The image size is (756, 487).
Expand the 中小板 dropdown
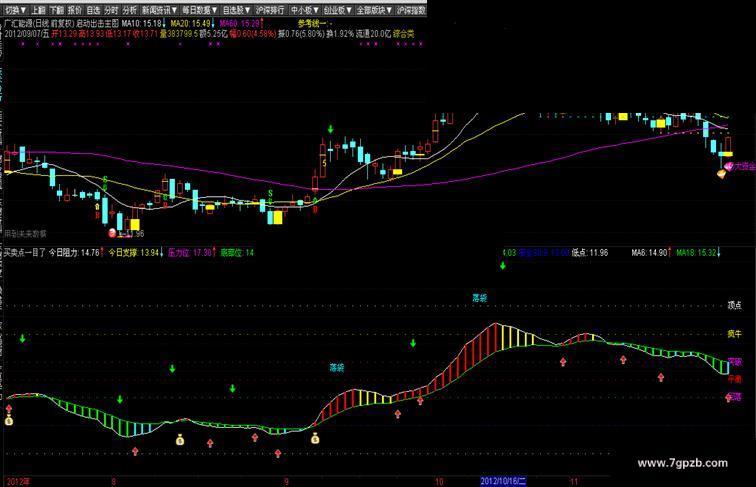(x=304, y=10)
